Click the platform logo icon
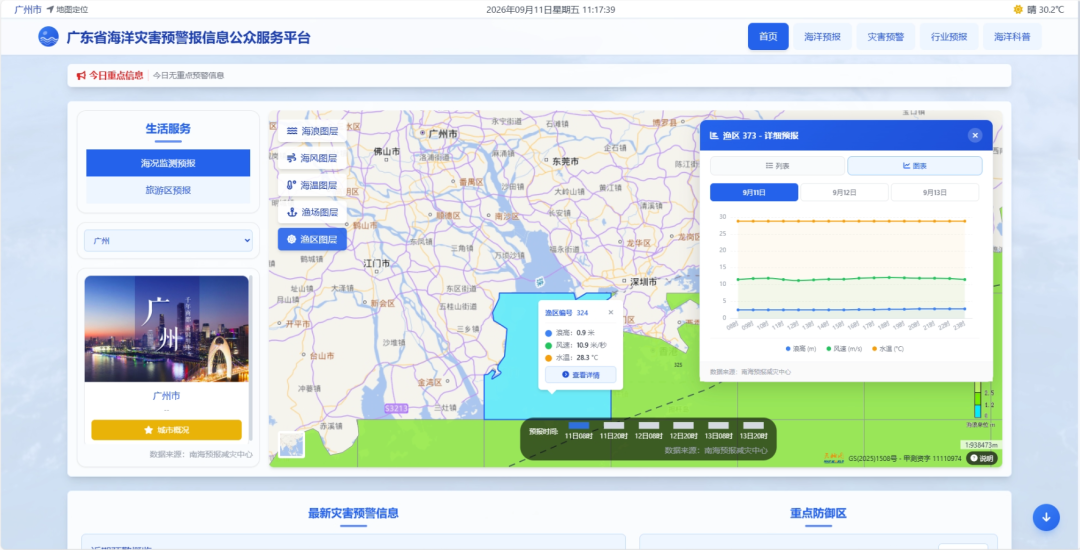Screen dimensions: 1080x550 click(x=48, y=36)
